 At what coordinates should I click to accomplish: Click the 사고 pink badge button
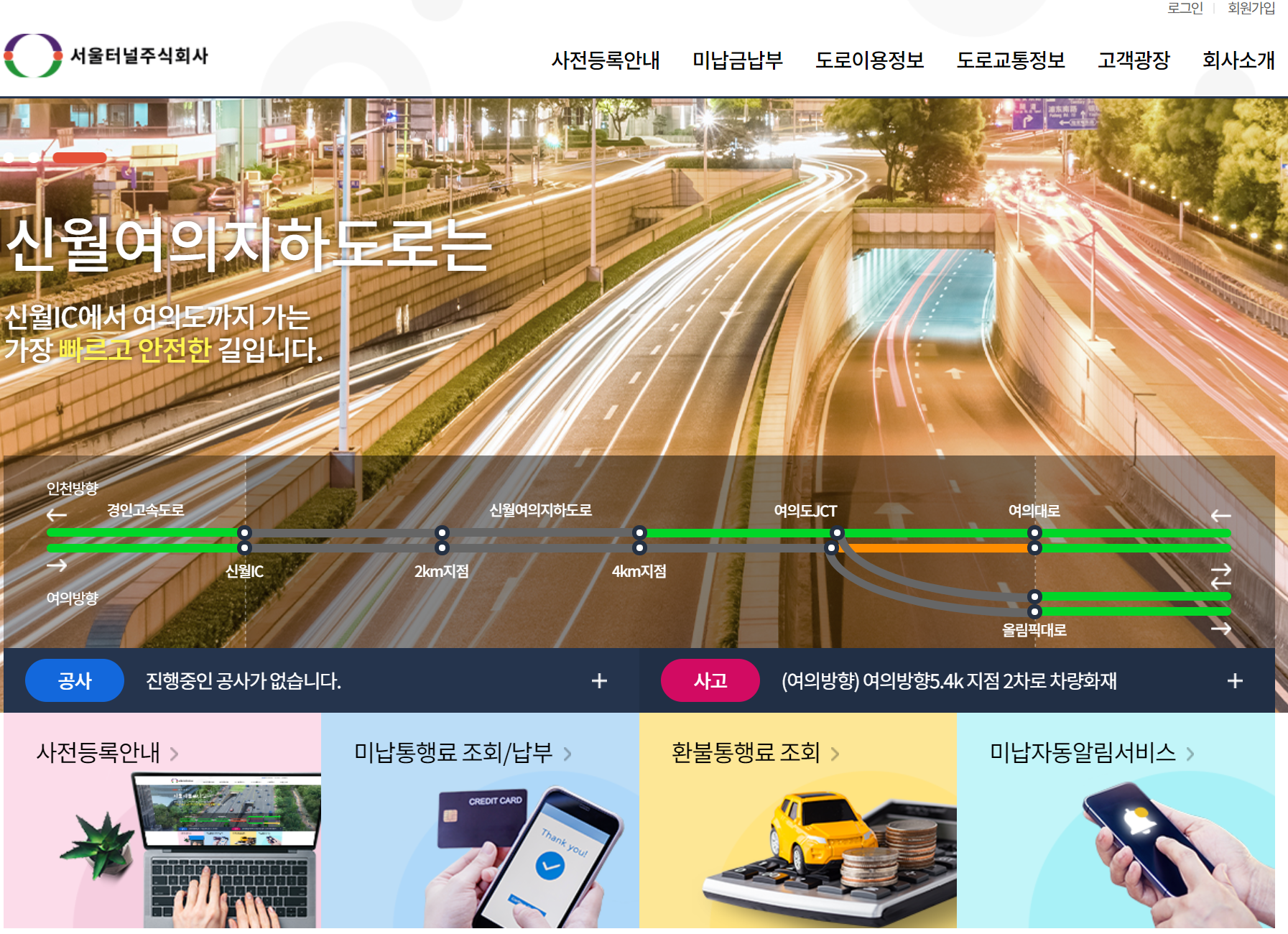[710, 680]
